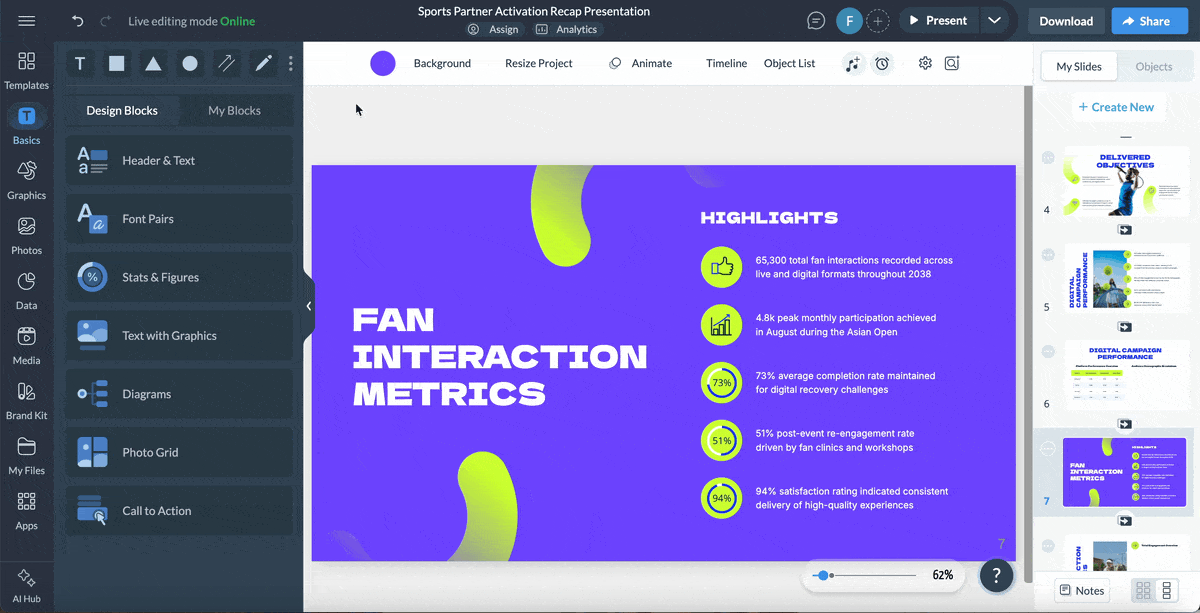This screenshot has width=1200, height=613.
Task: Expand the Present button dropdown arrow
Action: (995, 19)
